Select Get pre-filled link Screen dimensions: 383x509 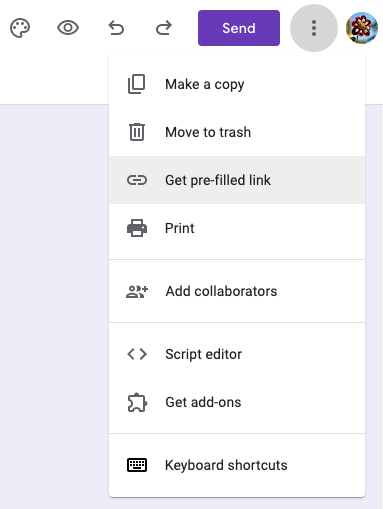tap(237, 180)
